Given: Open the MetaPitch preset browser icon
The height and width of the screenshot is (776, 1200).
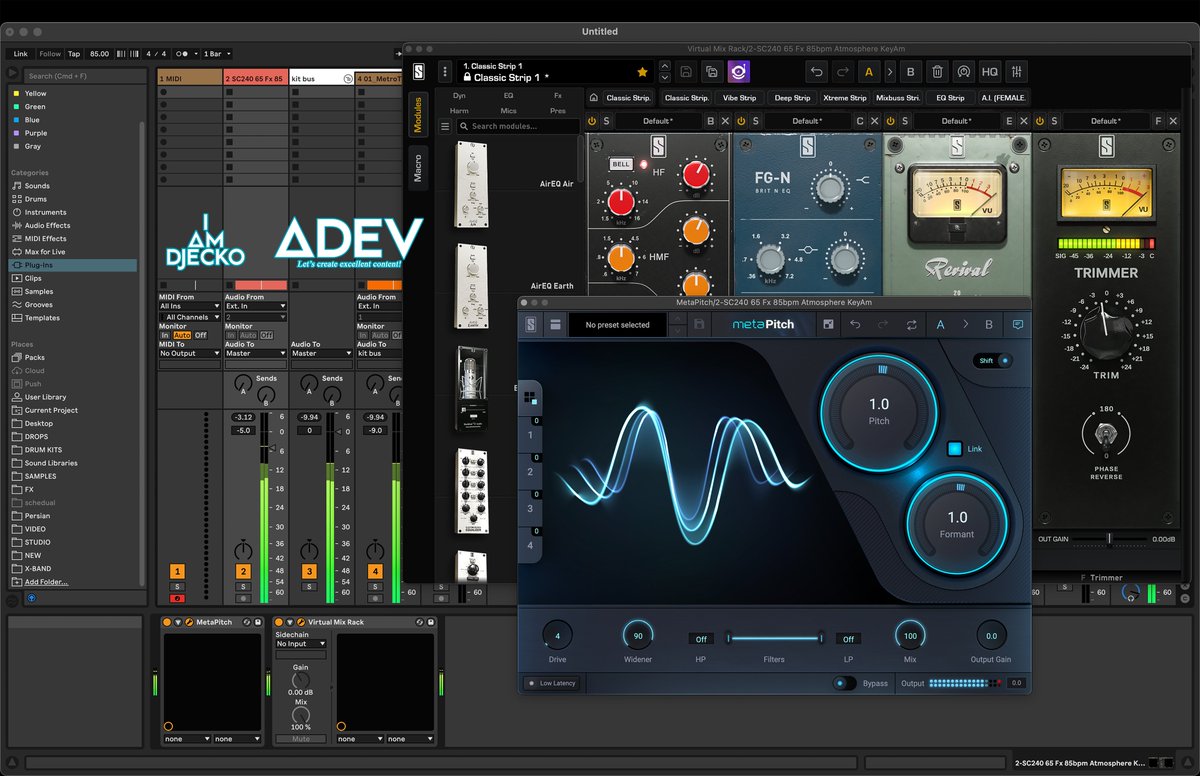Looking at the screenshot, I should [x=555, y=324].
